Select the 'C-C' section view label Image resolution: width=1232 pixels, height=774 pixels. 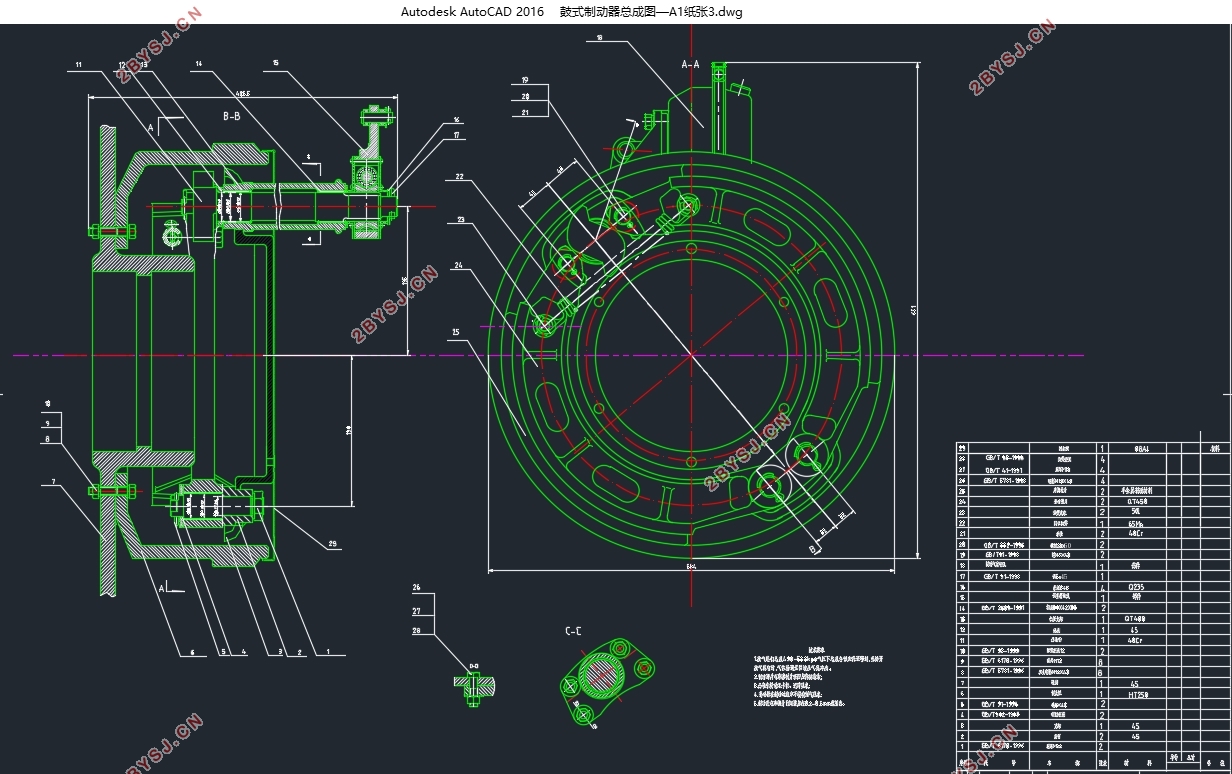[574, 631]
